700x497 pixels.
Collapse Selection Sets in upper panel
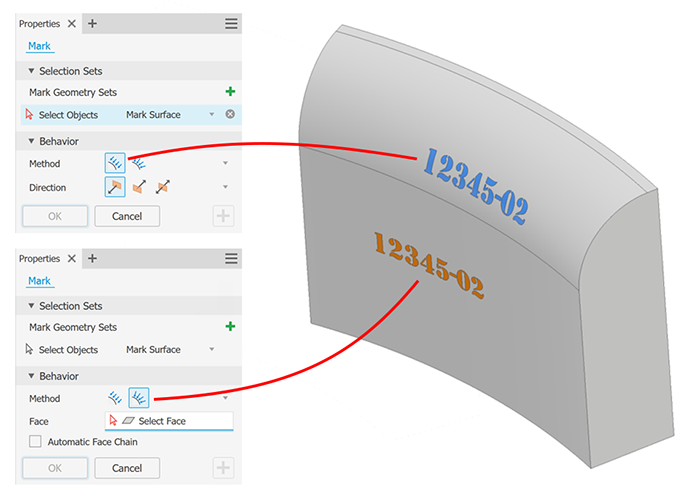pyautogui.click(x=31, y=71)
